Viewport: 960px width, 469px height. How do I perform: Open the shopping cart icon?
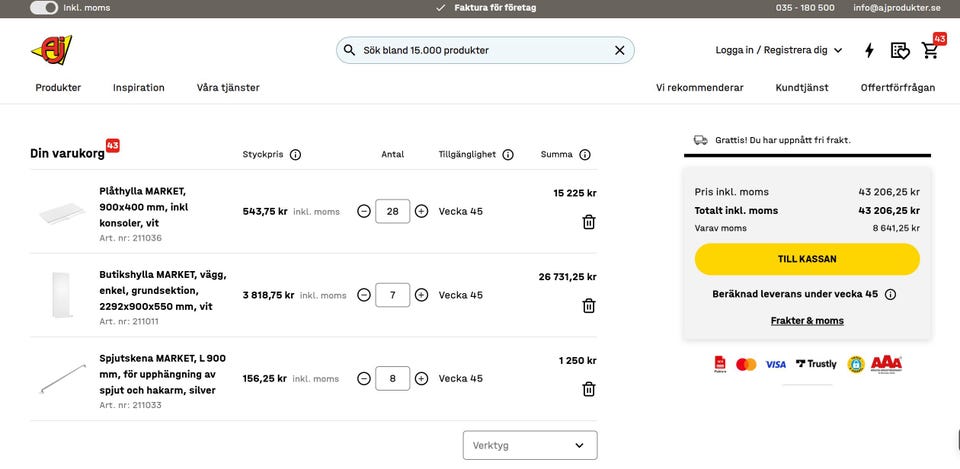click(x=931, y=50)
